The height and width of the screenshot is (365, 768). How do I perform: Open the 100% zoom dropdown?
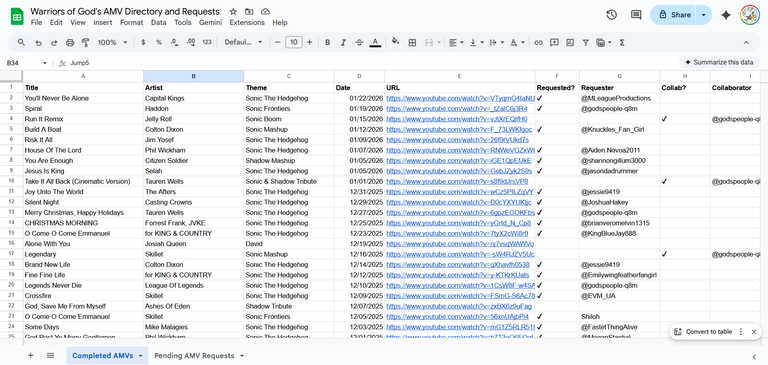(x=112, y=43)
